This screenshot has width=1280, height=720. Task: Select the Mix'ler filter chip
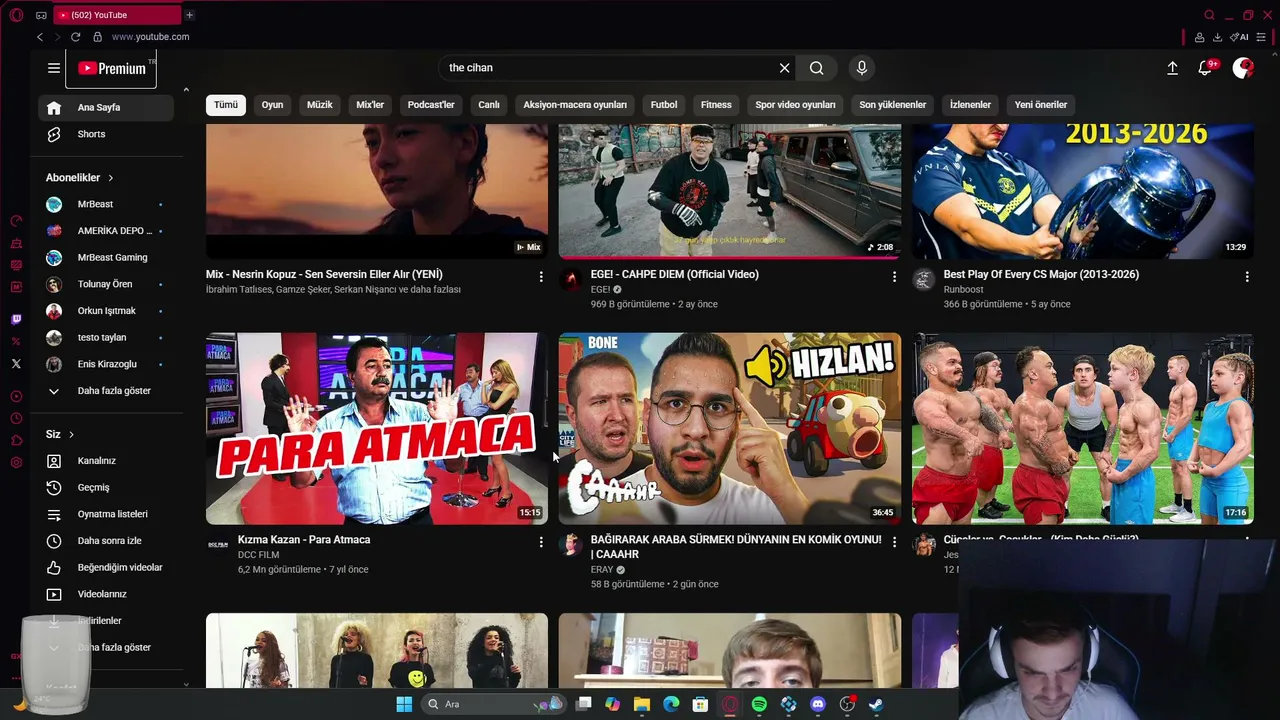click(370, 105)
